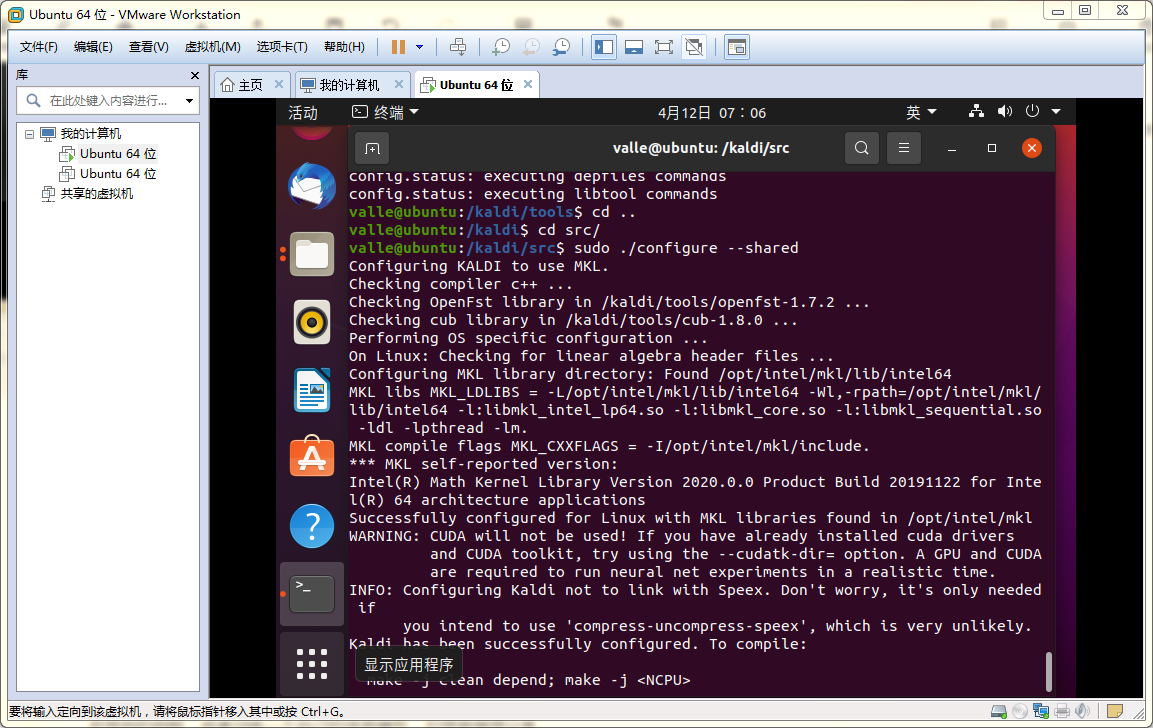Open the Help icon in the dock
This screenshot has width=1153, height=728.
[312, 526]
